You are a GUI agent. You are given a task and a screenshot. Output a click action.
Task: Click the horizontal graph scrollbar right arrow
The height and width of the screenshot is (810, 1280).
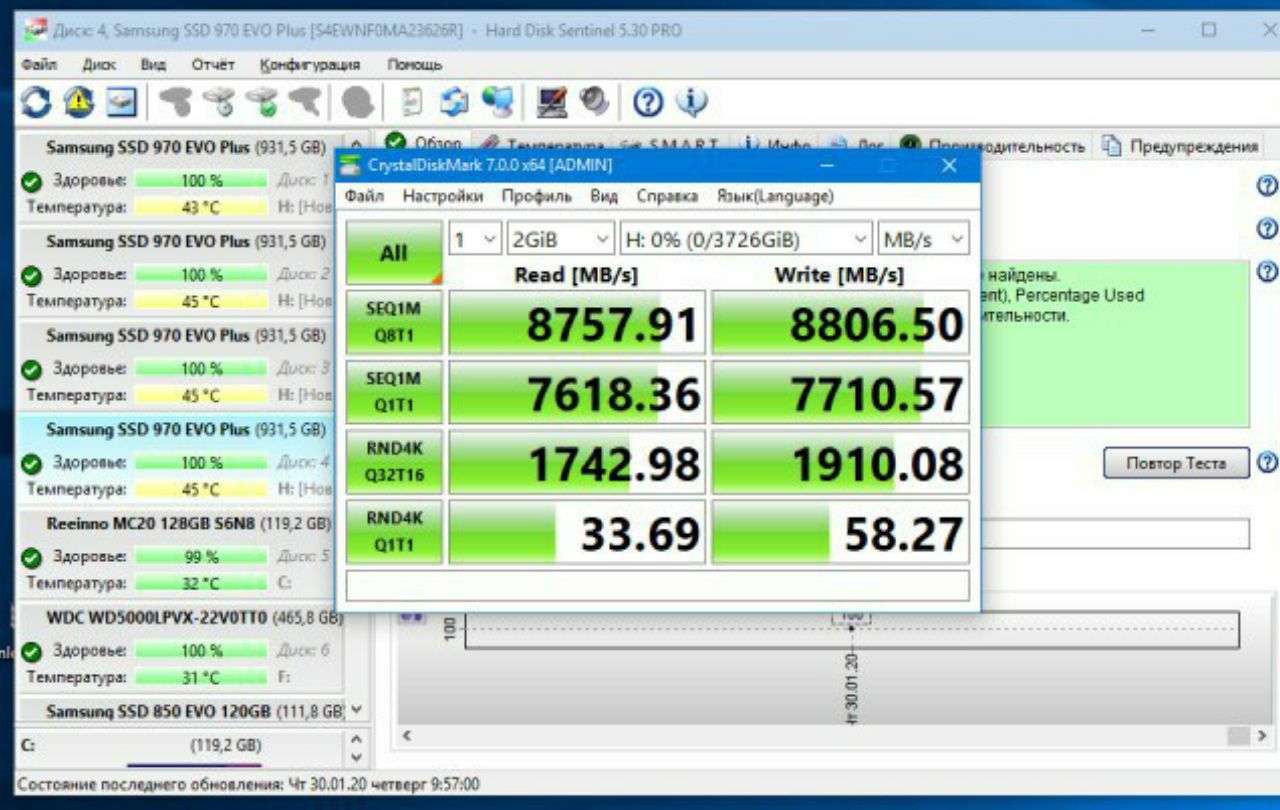pyautogui.click(x=1264, y=735)
